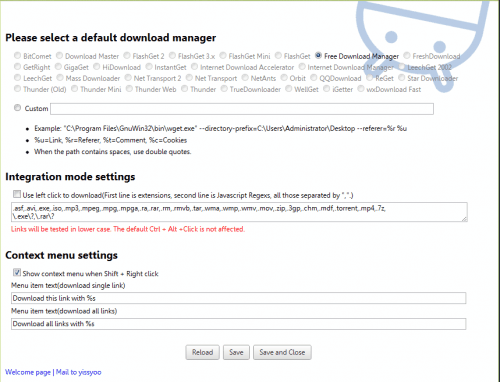The image size is (500, 382).
Task: Select the BitComet radio button
Action: [17, 55]
